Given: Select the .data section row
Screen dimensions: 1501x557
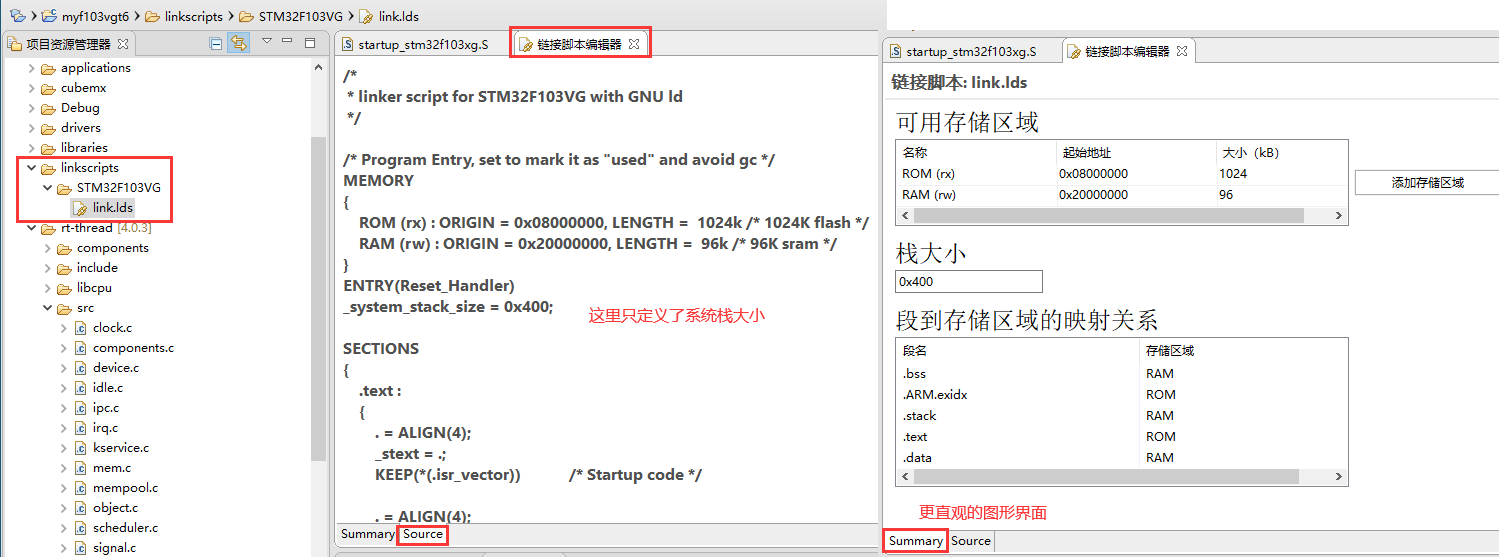Looking at the screenshot, I should (x=1121, y=458).
